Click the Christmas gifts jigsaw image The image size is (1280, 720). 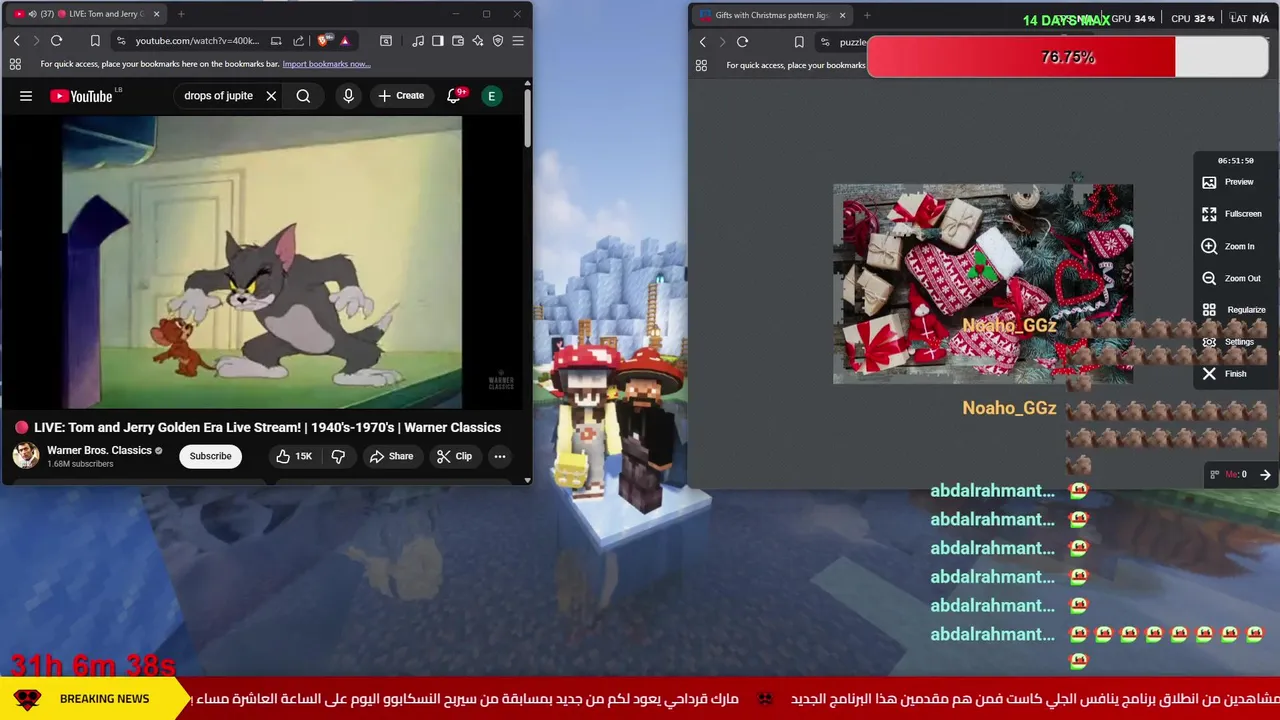[x=983, y=284]
